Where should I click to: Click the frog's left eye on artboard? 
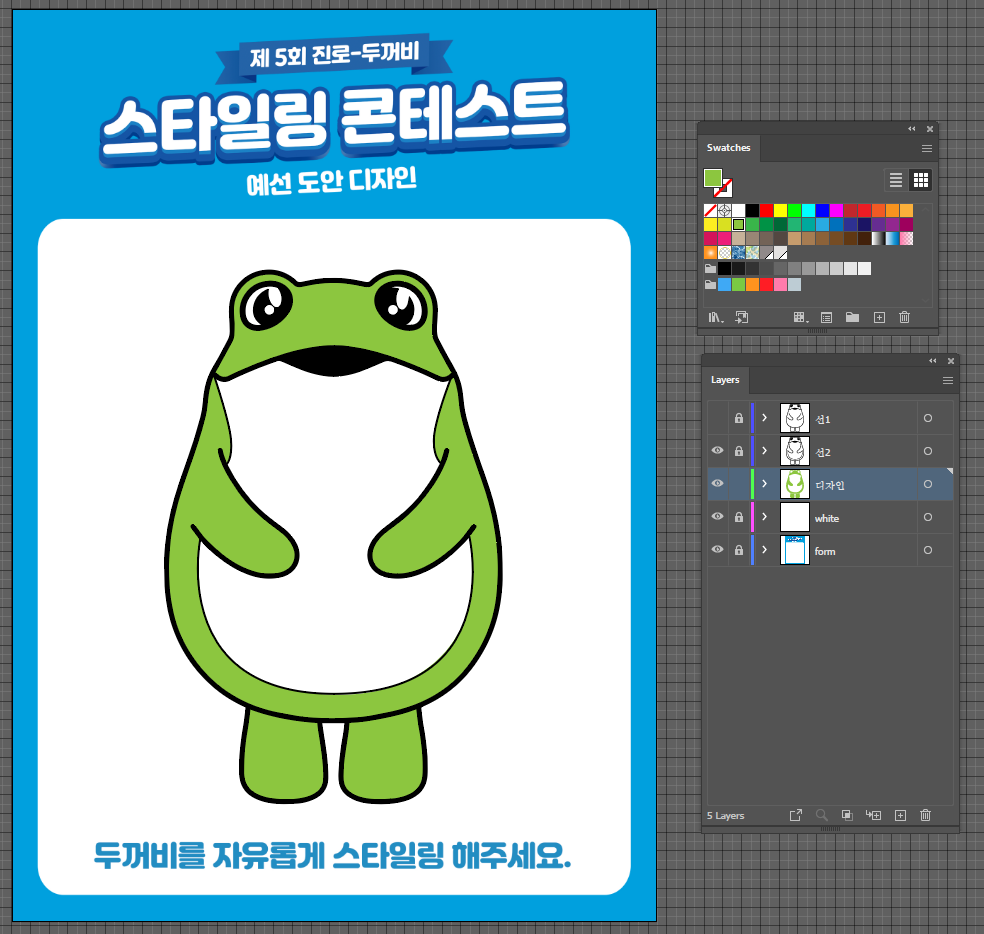(x=268, y=306)
